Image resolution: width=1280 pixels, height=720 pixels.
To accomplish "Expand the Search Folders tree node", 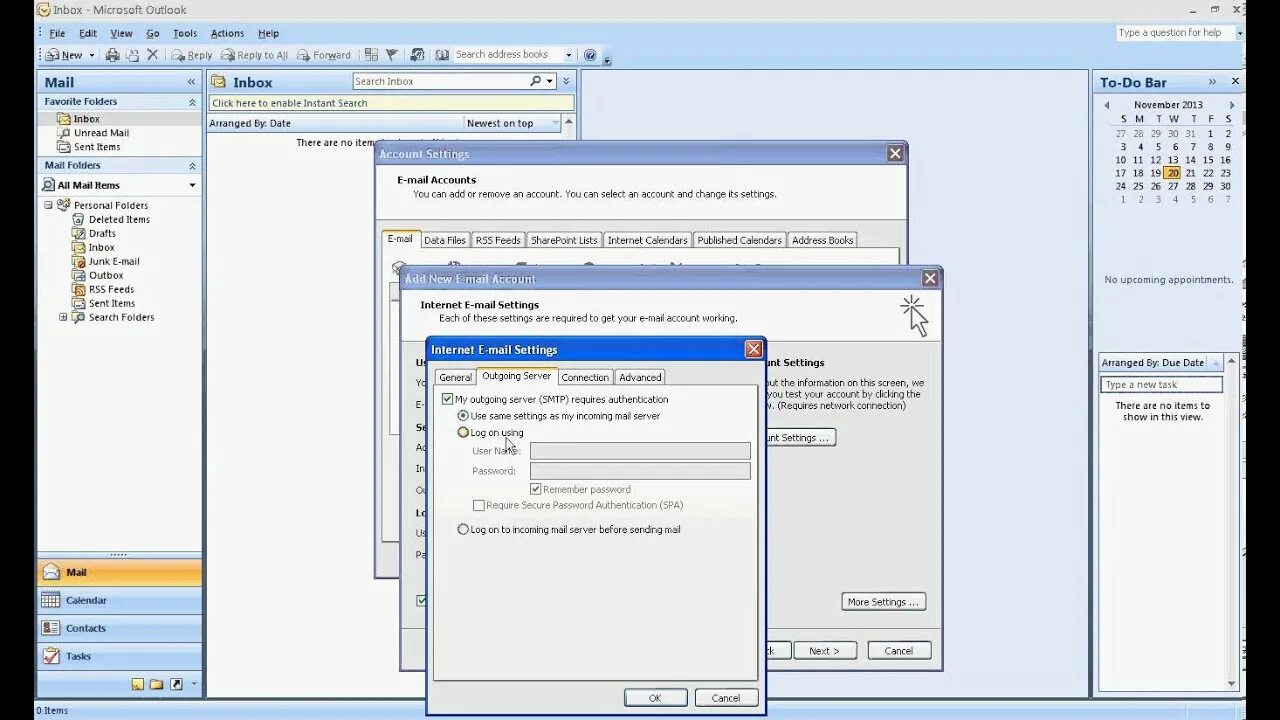I will [x=63, y=317].
